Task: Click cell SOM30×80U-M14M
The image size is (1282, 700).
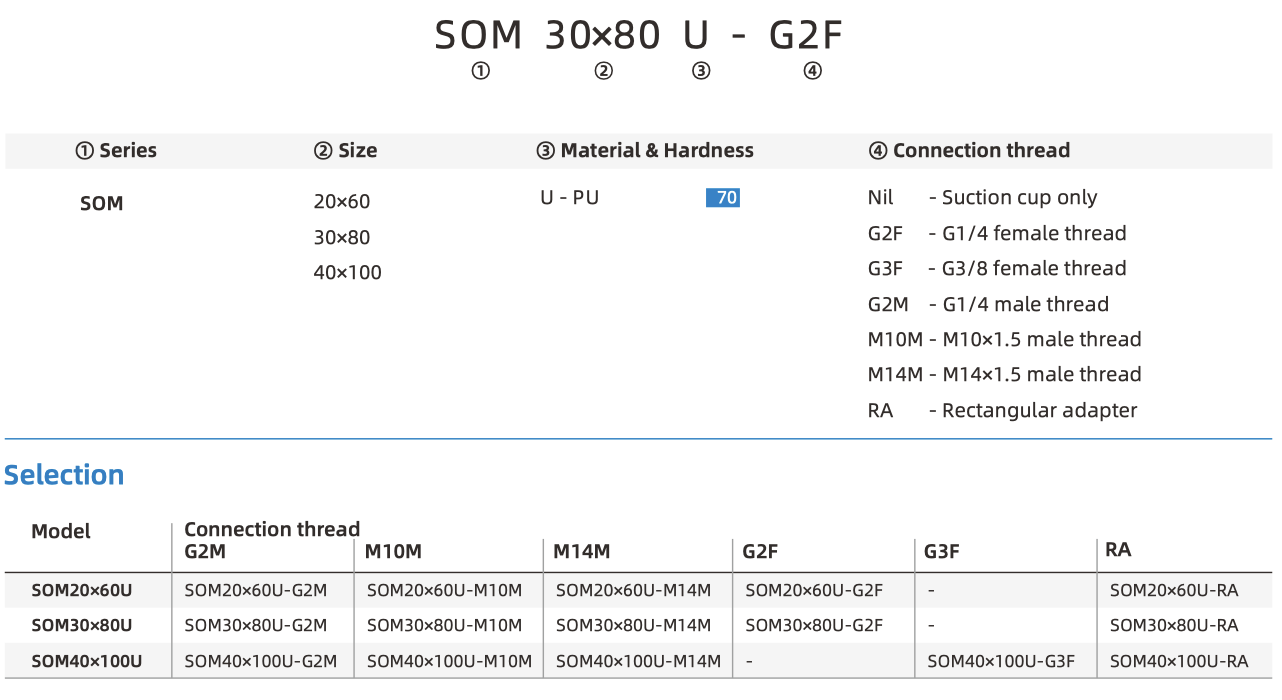Action: [x=634, y=626]
